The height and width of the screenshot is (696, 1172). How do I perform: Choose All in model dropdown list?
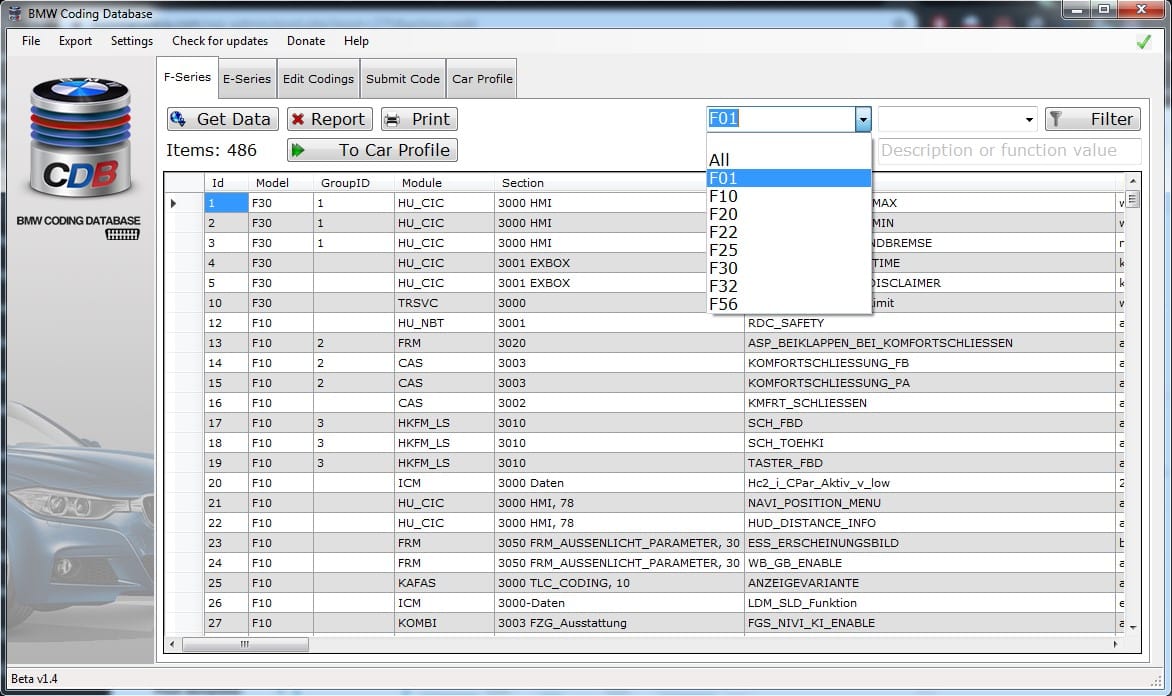[x=789, y=160]
